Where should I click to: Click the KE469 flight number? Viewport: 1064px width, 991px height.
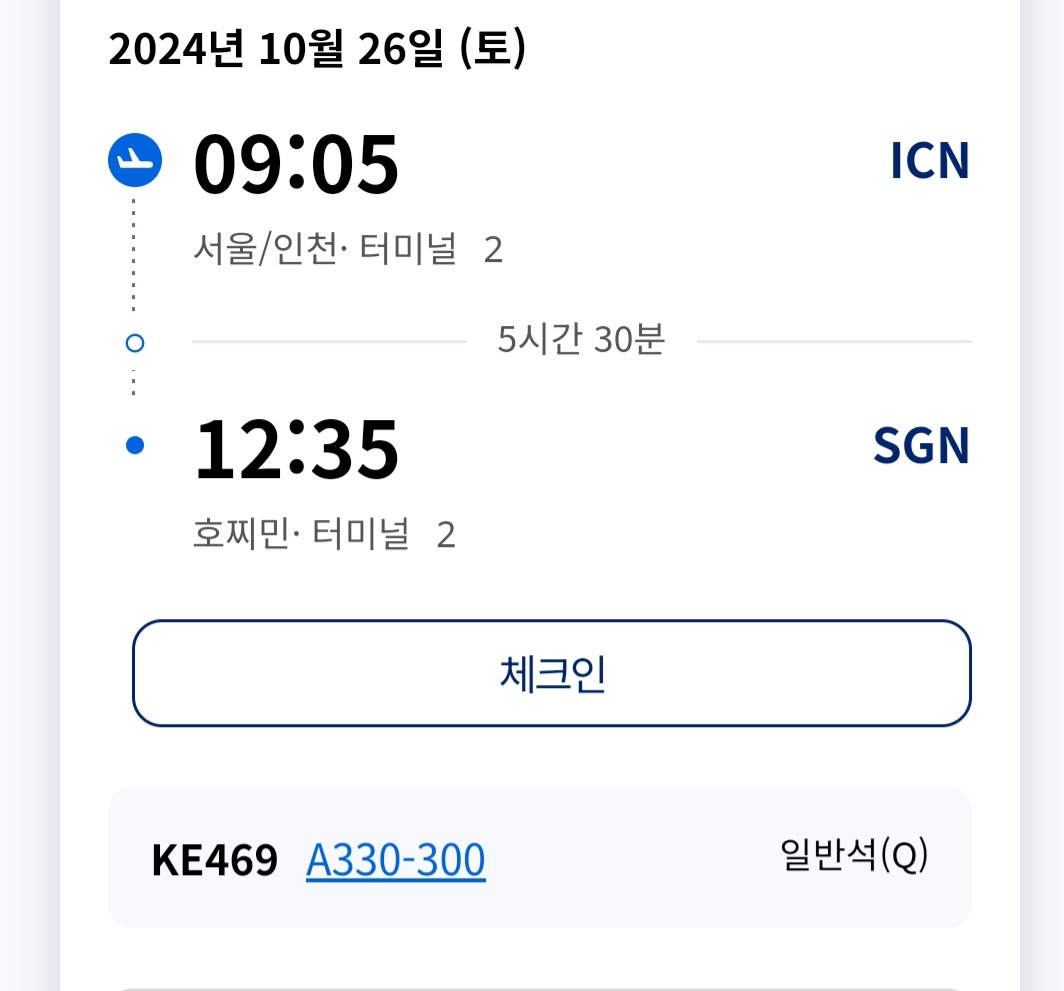click(214, 860)
